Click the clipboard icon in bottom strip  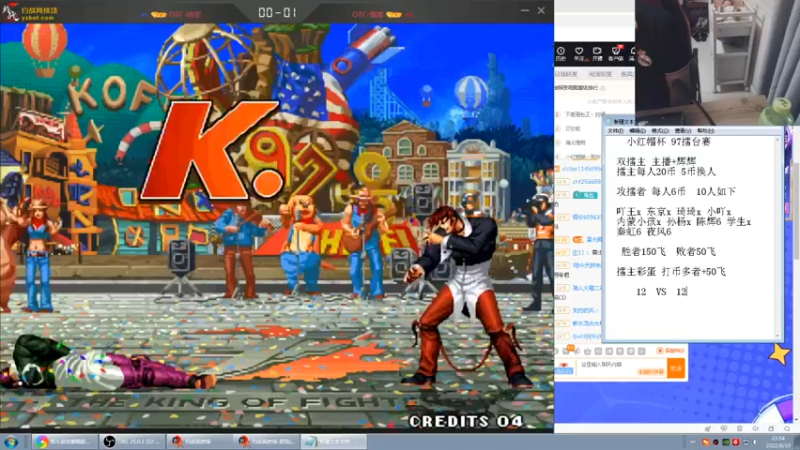pos(739,429)
